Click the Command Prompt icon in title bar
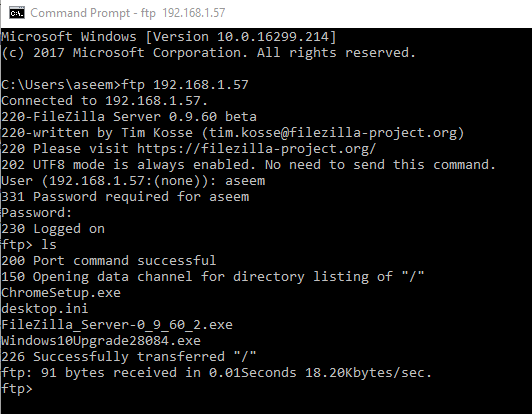532x414 pixels. pyautogui.click(x=17, y=13)
